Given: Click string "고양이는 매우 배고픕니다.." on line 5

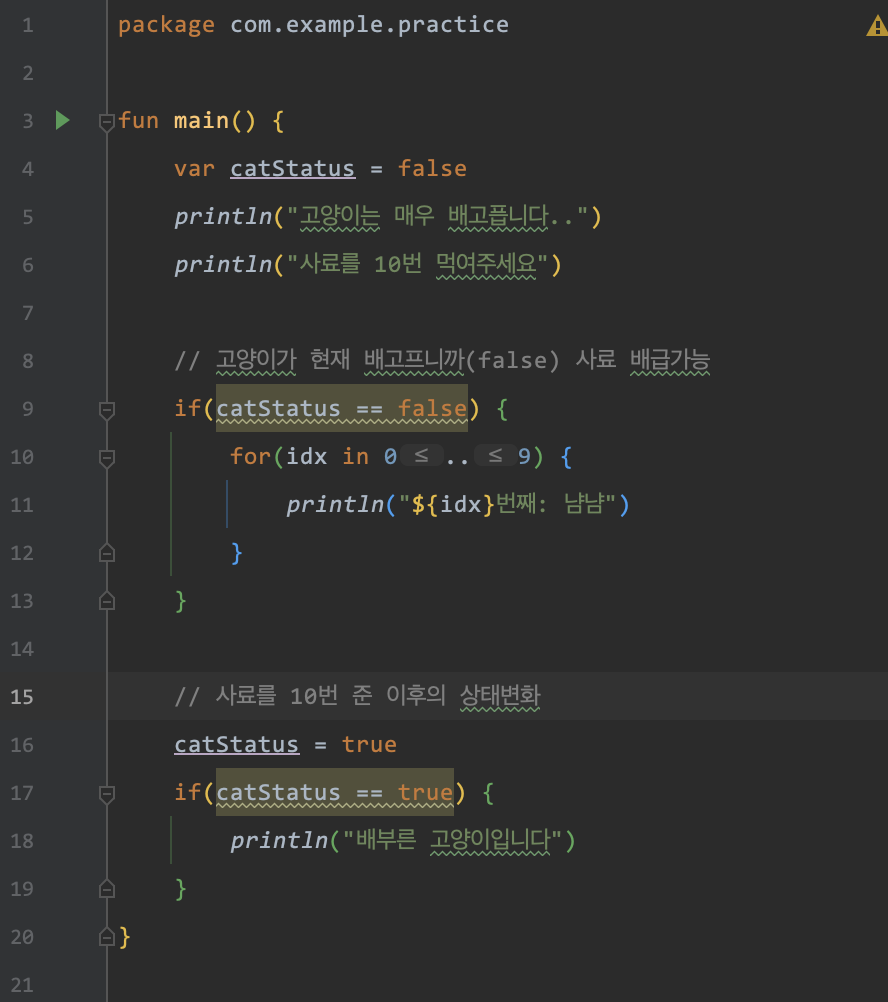Looking at the screenshot, I should (x=438, y=216).
